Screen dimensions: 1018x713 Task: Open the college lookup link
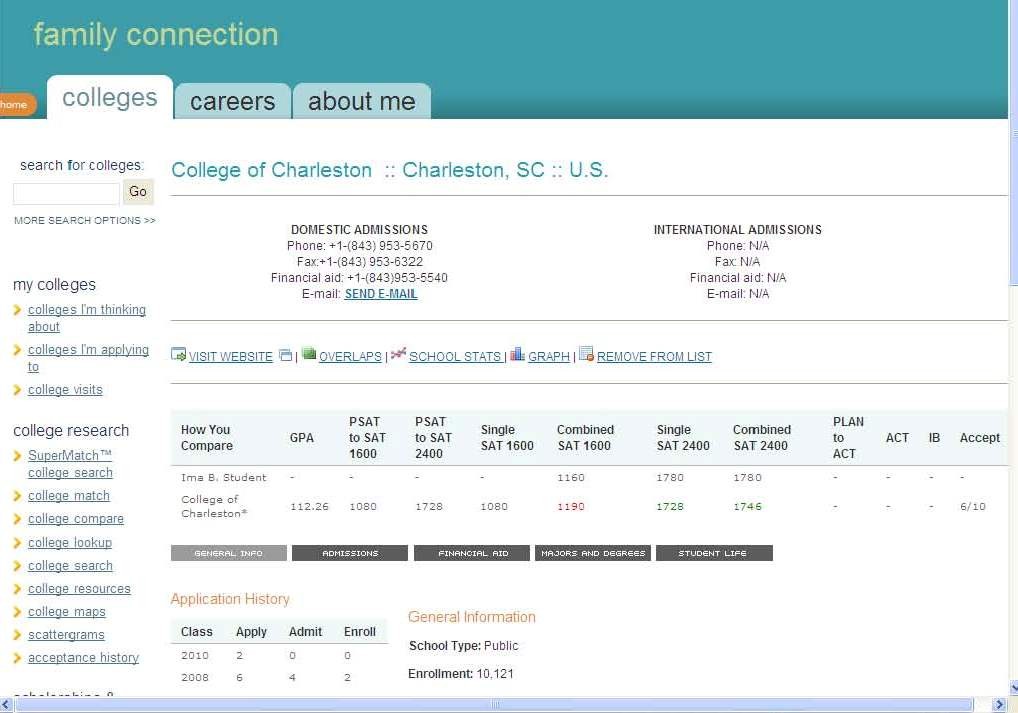(70, 542)
